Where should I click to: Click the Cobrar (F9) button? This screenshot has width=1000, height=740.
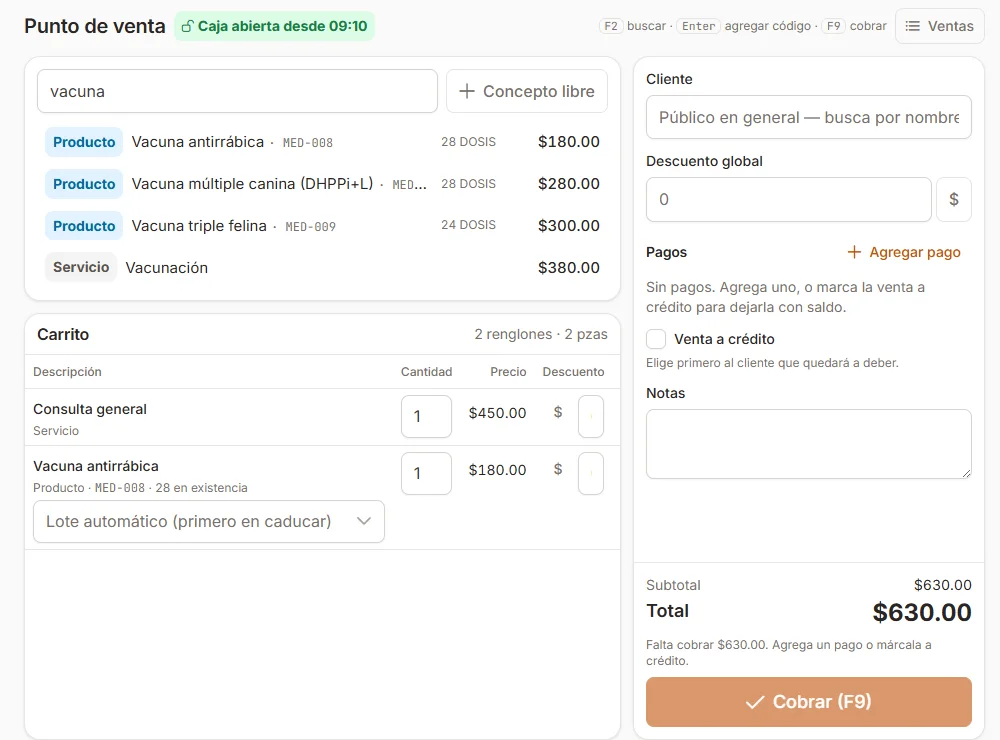coord(809,702)
